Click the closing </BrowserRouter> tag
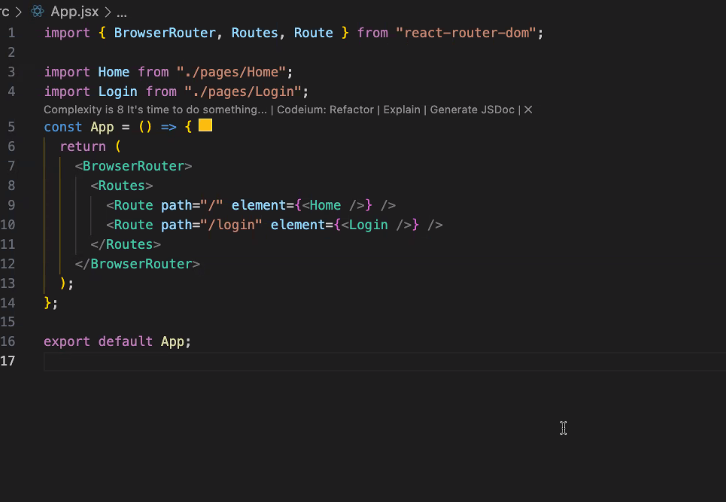This screenshot has height=502, width=726. click(x=137, y=264)
